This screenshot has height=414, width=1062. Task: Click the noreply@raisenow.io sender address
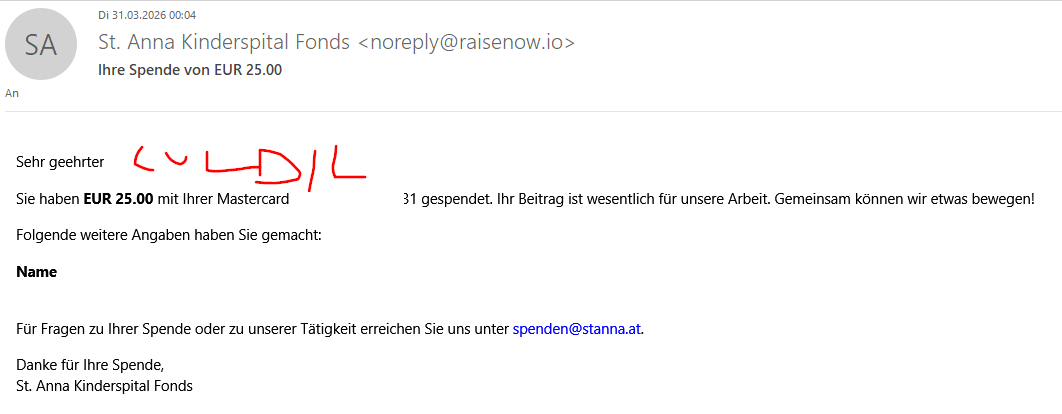tap(466, 42)
